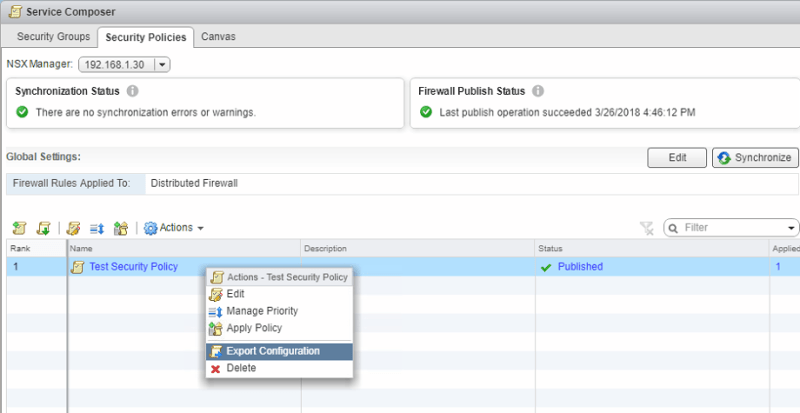Image resolution: width=800 pixels, height=413 pixels.
Task: Switch to the Canvas tab
Action: point(219,37)
